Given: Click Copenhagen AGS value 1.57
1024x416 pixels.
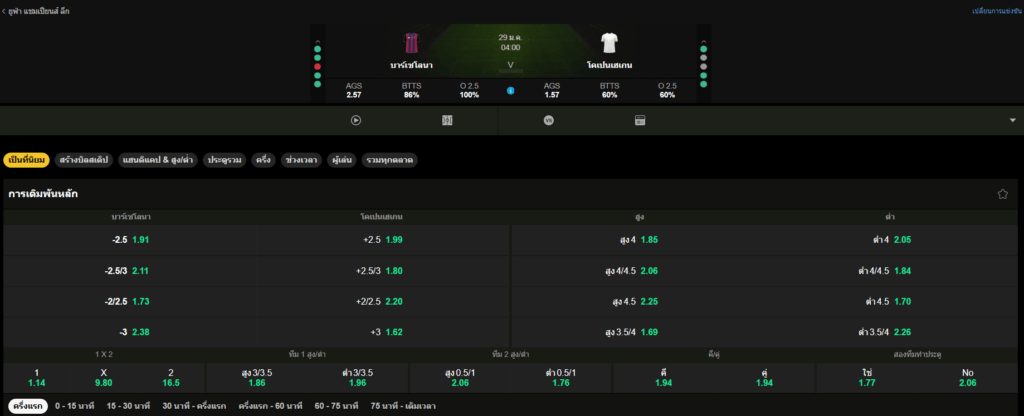Looking at the screenshot, I should (x=552, y=95).
